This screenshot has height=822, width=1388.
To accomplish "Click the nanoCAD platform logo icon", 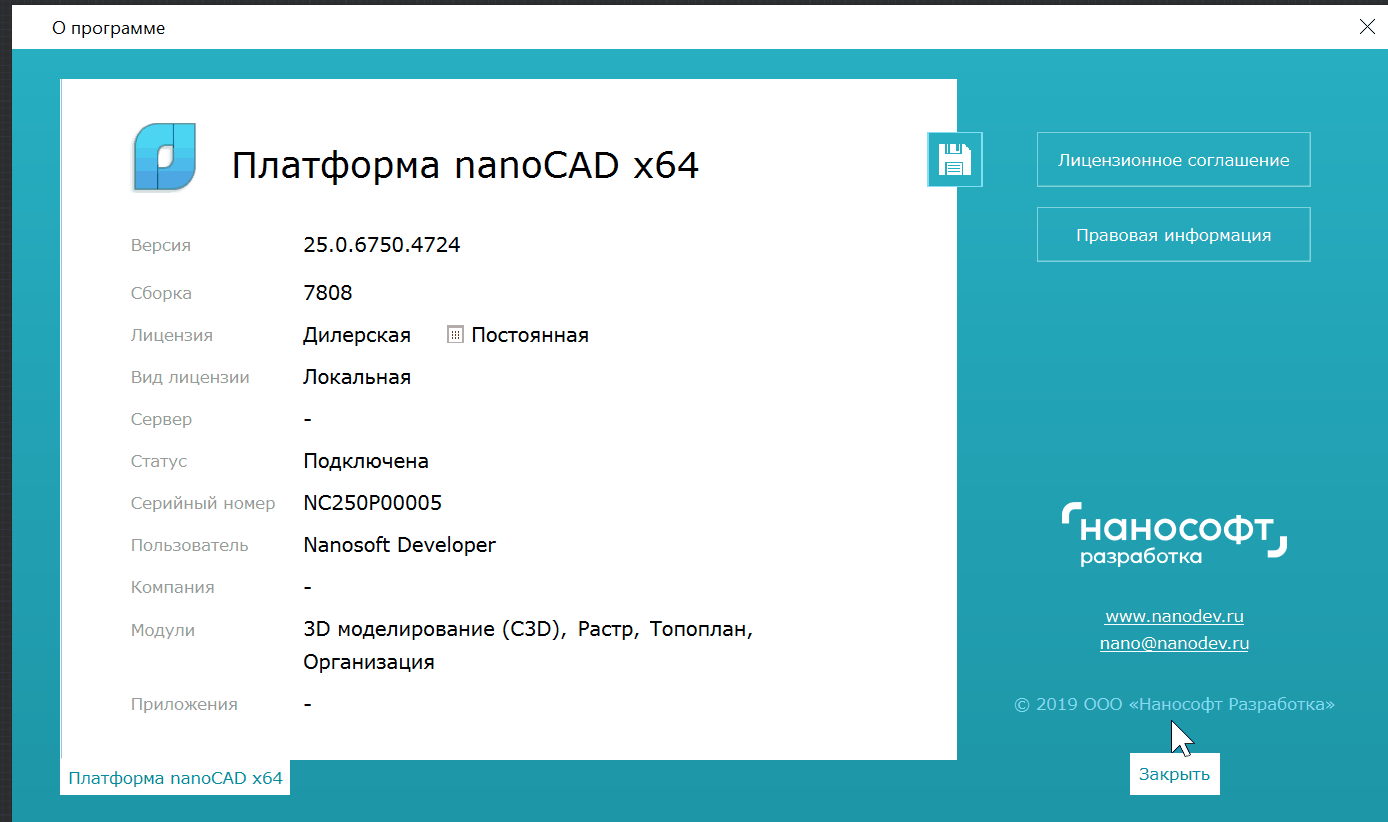I will [164, 157].
